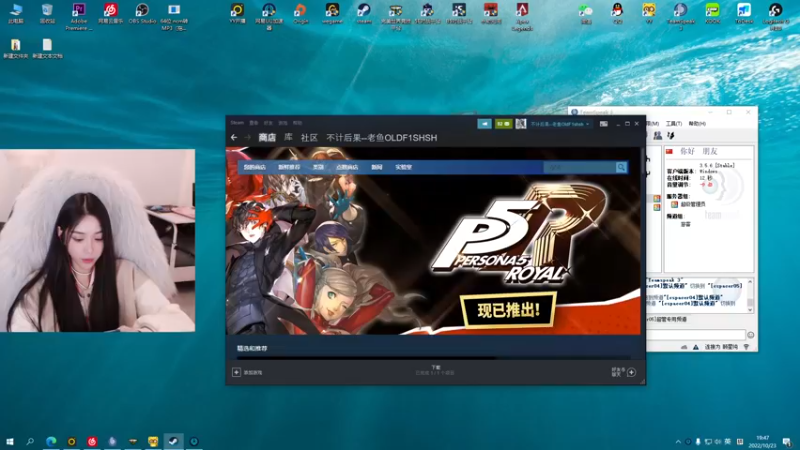Image resolution: width=800 pixels, height=450 pixels.
Task: Focus the Steam store search field
Action: tap(579, 167)
